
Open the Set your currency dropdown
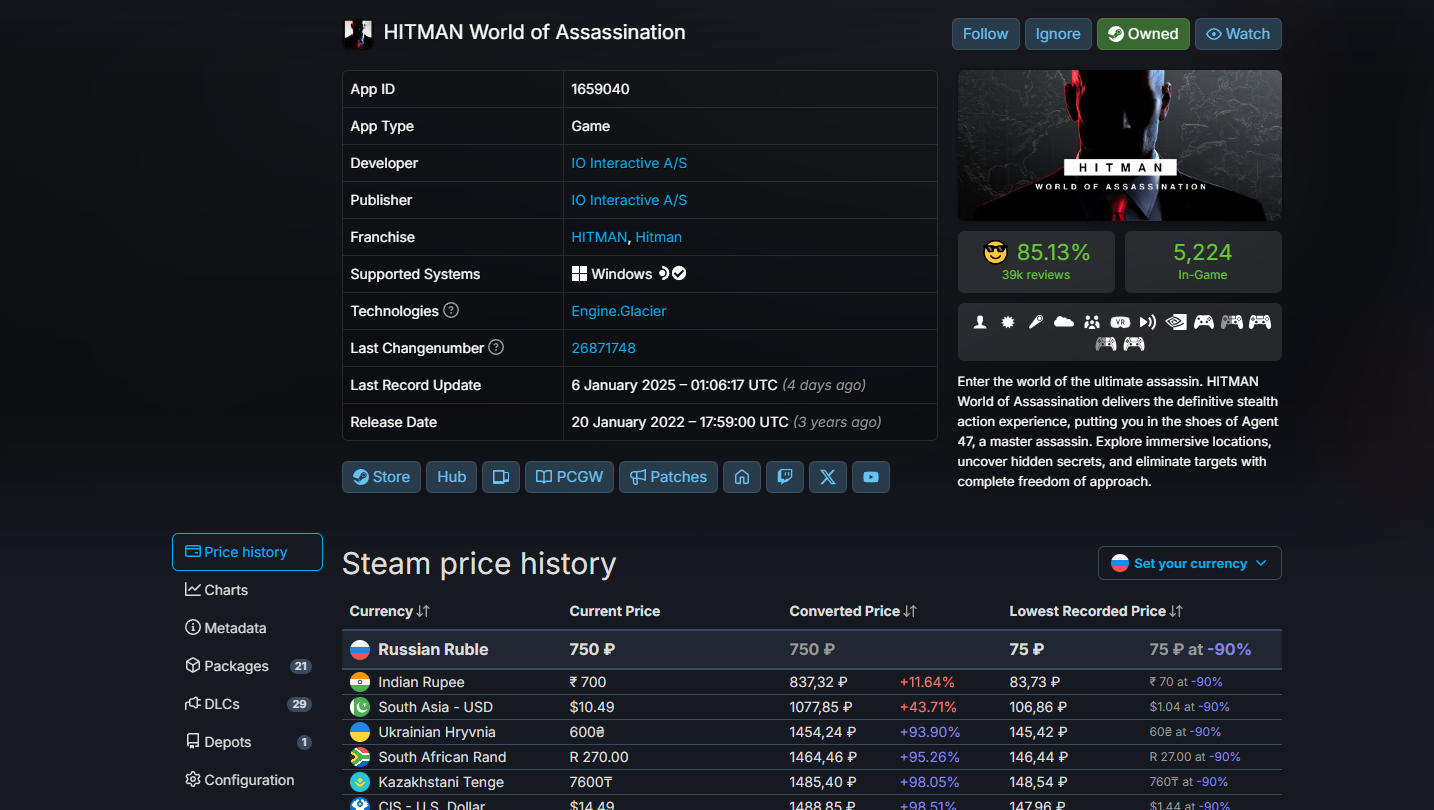coord(1190,563)
